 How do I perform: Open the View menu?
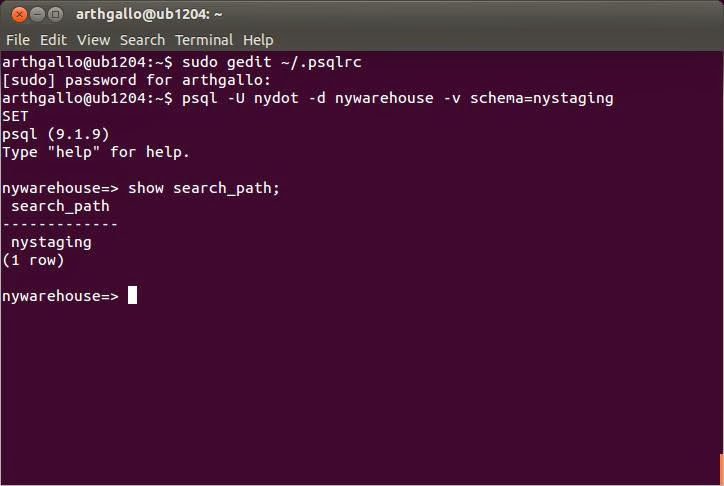pos(93,40)
